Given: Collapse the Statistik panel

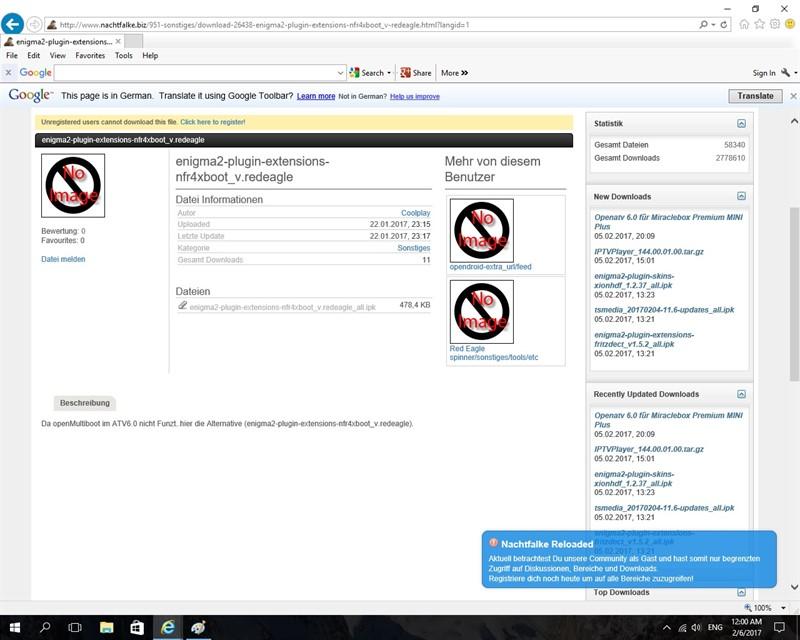Looking at the screenshot, I should [741, 124].
